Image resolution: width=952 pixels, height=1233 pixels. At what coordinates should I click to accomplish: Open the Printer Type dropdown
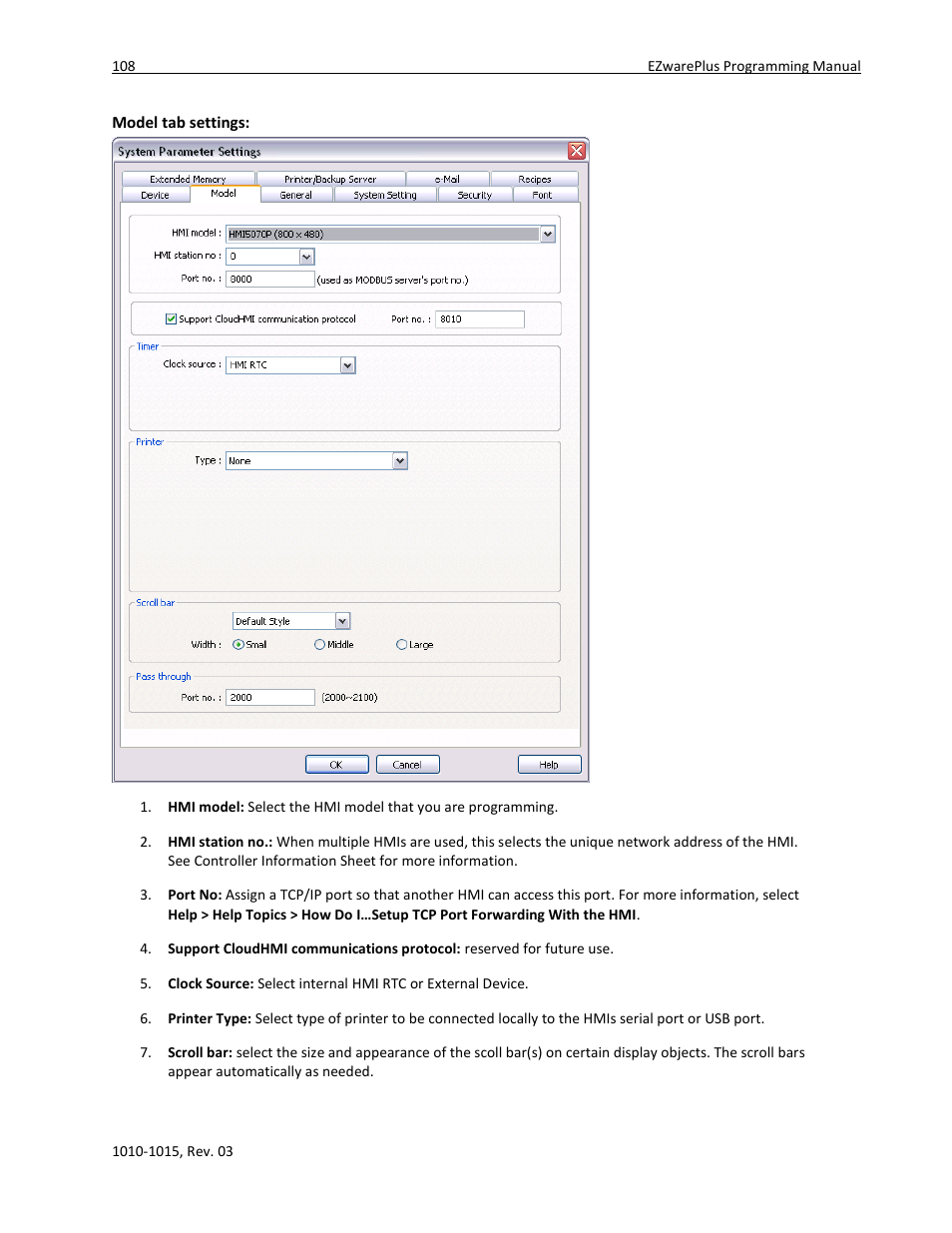pos(399,461)
